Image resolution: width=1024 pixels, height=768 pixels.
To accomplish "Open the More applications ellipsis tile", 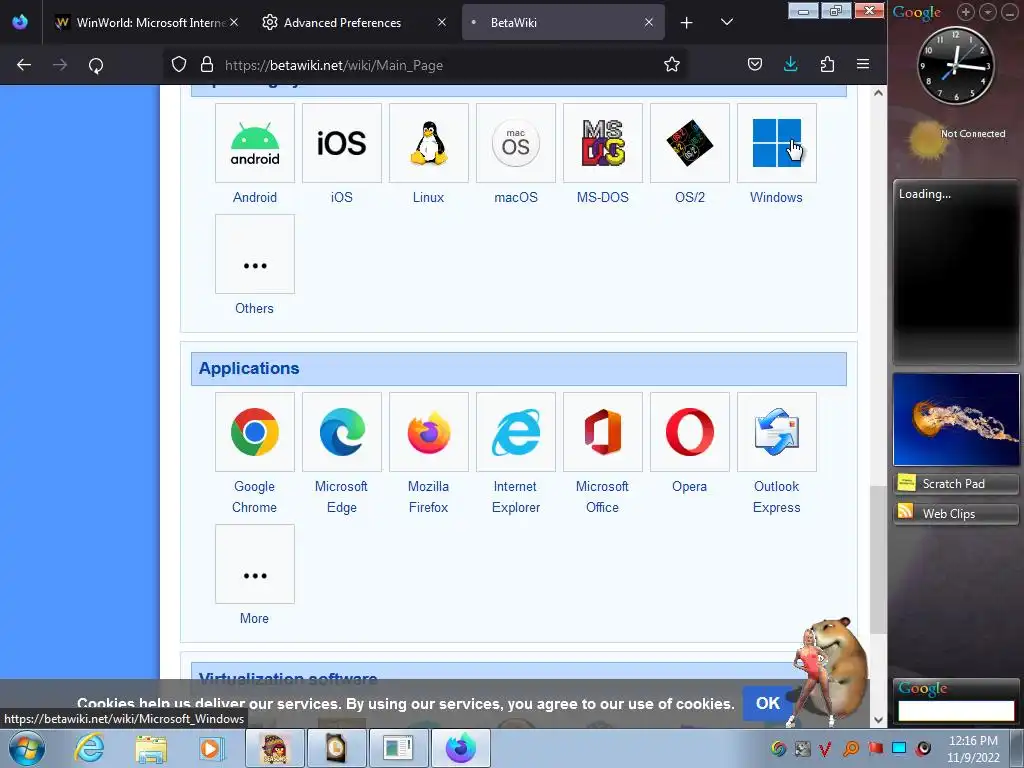I will coord(255,564).
